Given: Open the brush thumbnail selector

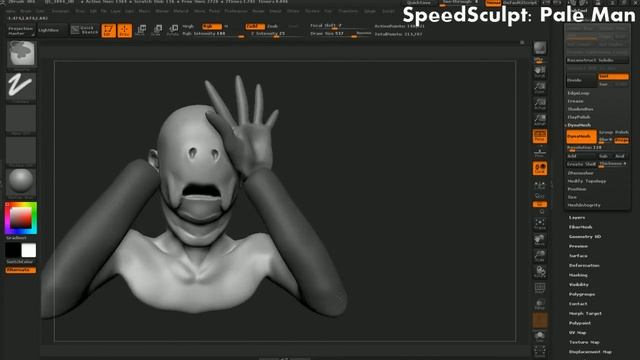Looking at the screenshot, I should [x=22, y=53].
